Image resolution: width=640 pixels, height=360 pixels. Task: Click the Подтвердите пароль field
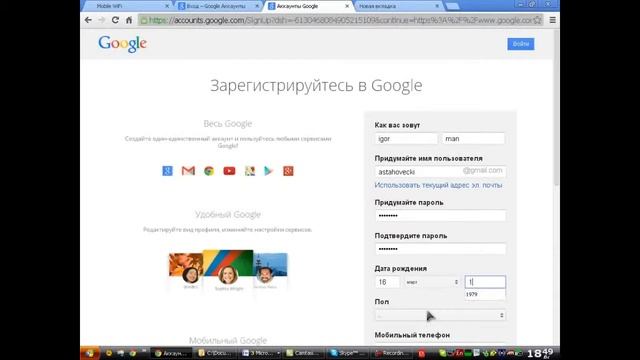pos(440,249)
